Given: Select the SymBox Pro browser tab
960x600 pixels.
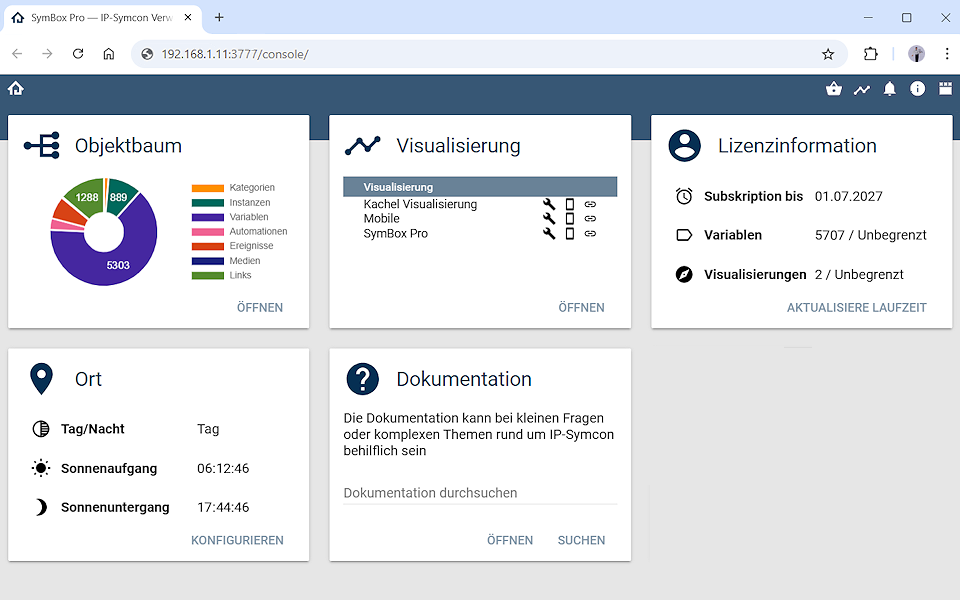Looking at the screenshot, I should [x=102, y=18].
